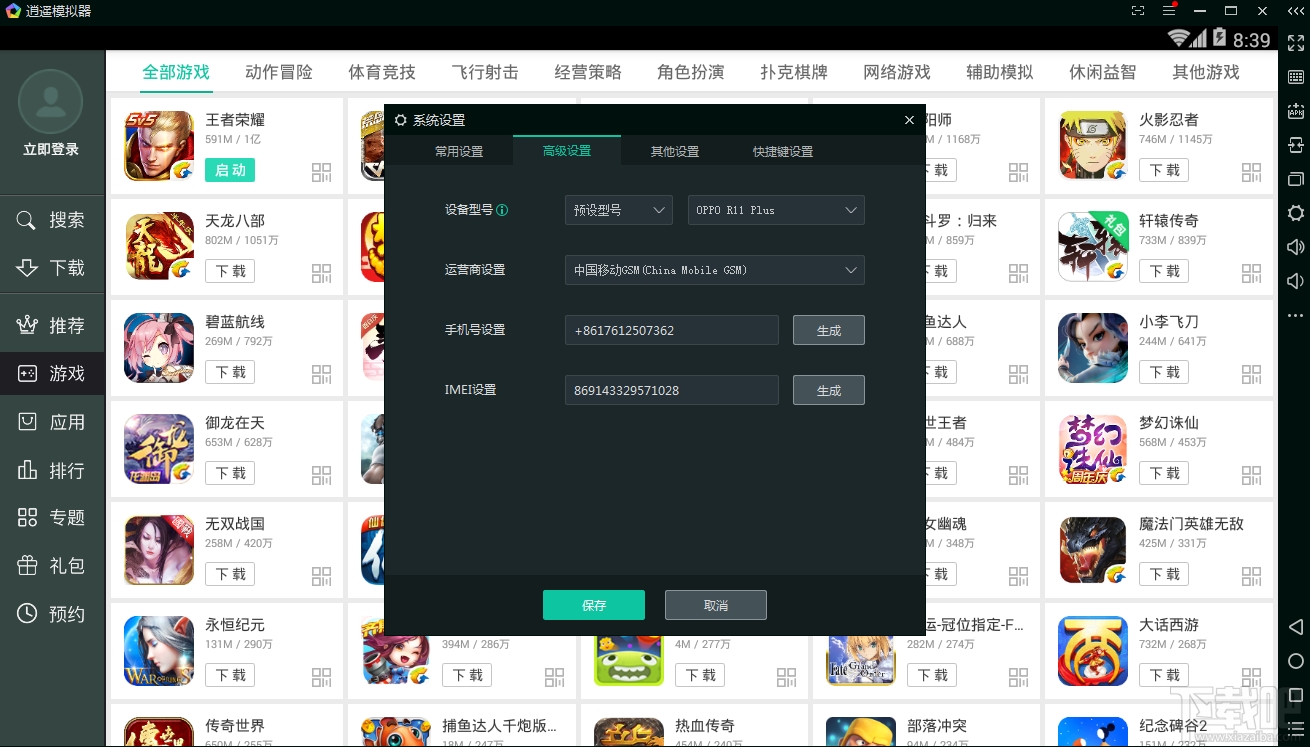Show more tools via three-dot icon
The image size is (1310, 747).
(x=1296, y=315)
